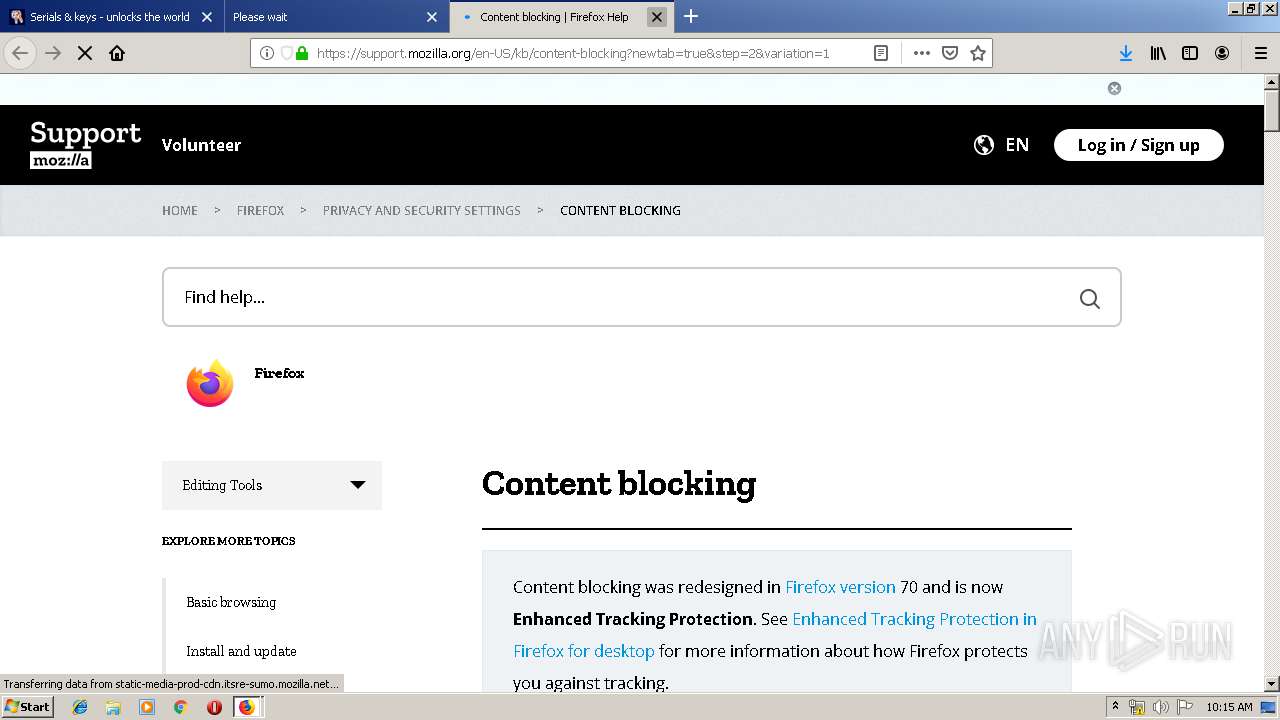Go to FIREFOX breadcrumb

click(x=260, y=210)
